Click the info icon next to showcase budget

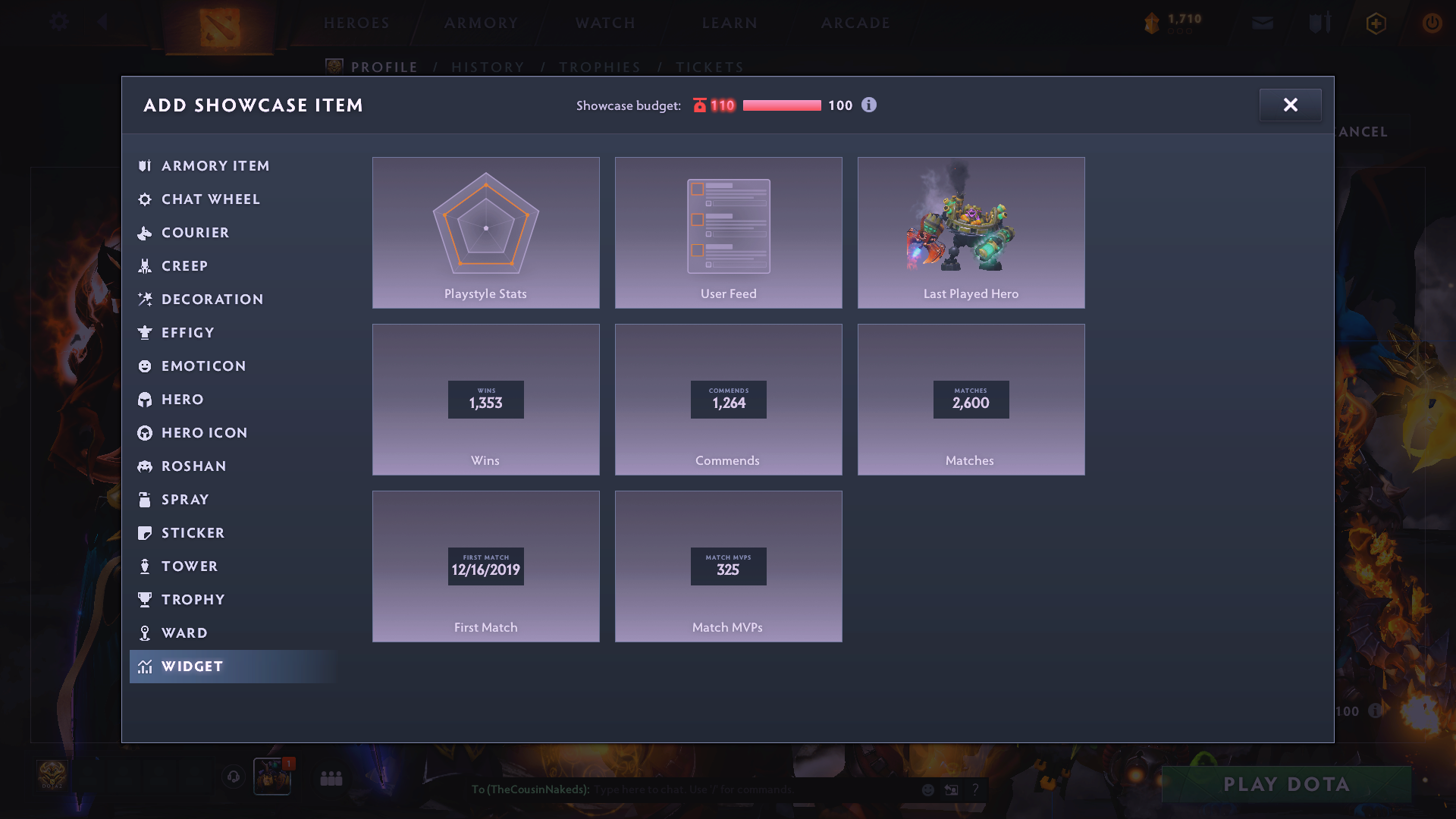(869, 105)
